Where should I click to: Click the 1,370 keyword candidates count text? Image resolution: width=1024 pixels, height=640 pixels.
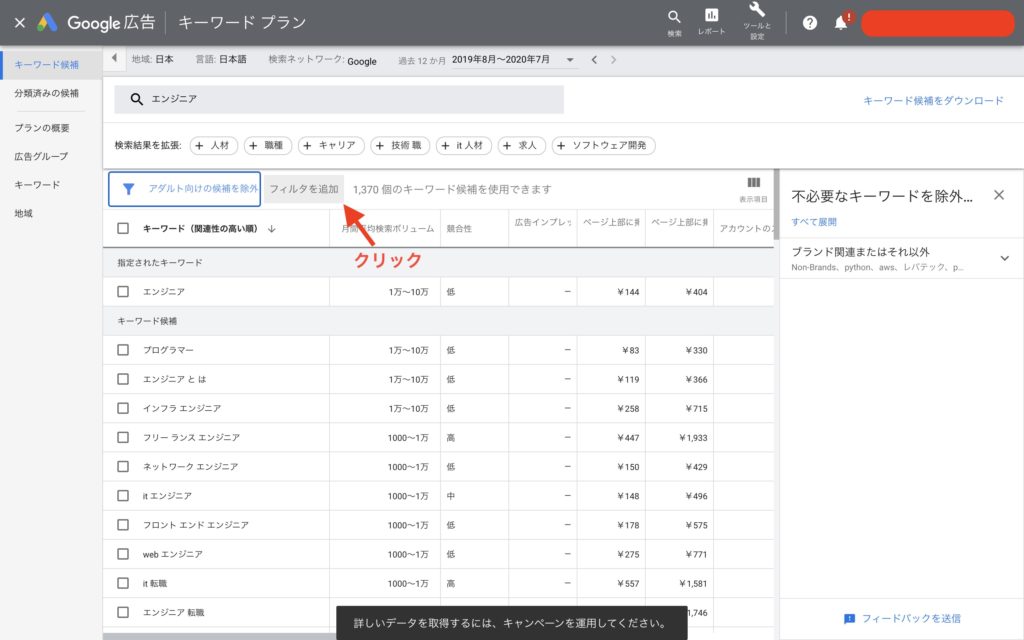coord(452,189)
